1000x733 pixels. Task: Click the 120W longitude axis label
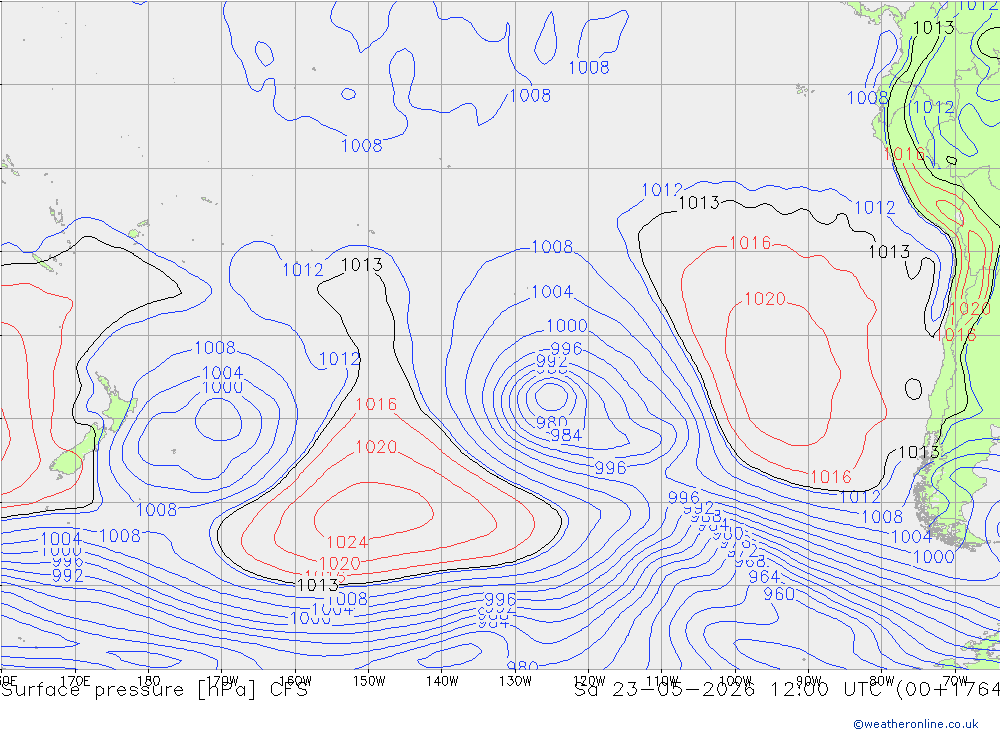(x=589, y=681)
